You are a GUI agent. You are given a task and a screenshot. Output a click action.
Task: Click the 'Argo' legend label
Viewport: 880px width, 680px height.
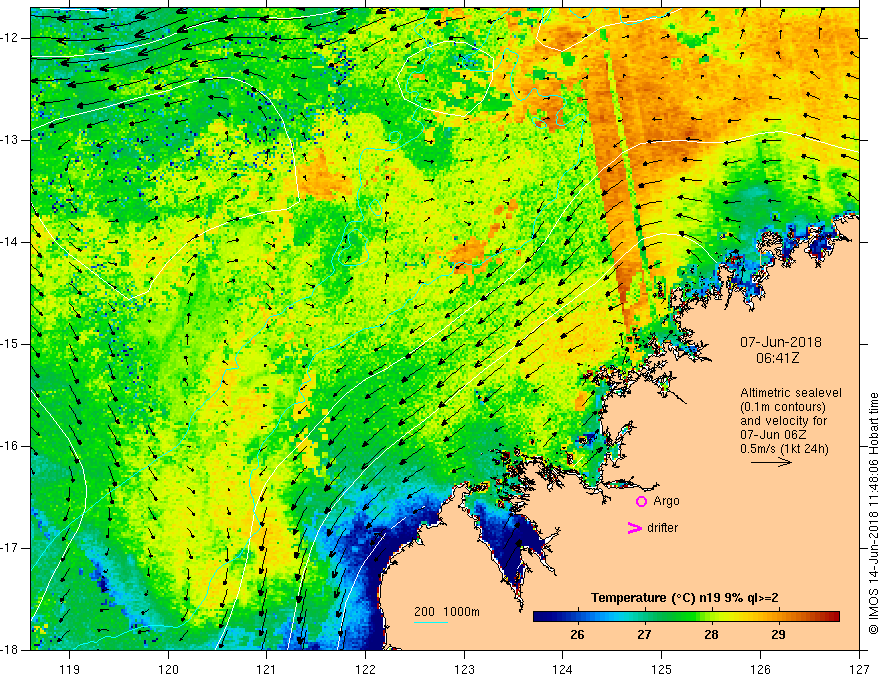[666, 501]
